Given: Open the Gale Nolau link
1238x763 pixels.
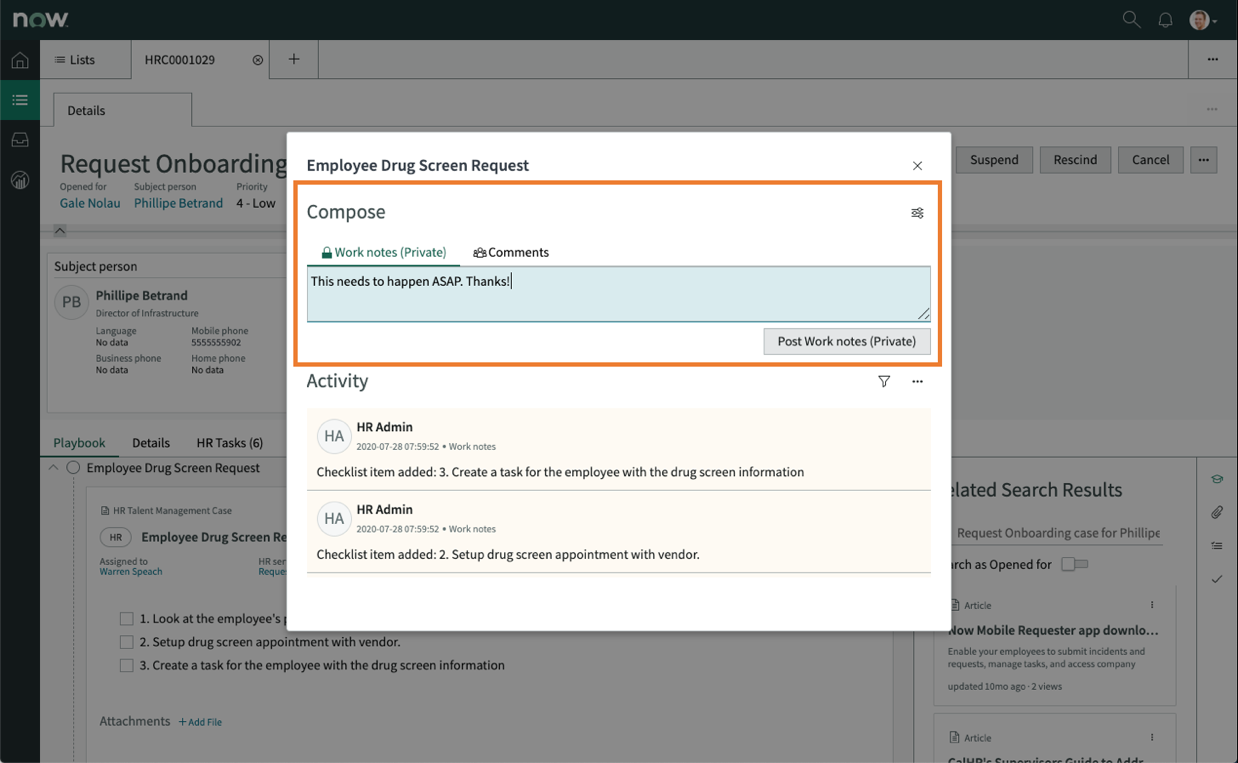Looking at the screenshot, I should pos(90,203).
